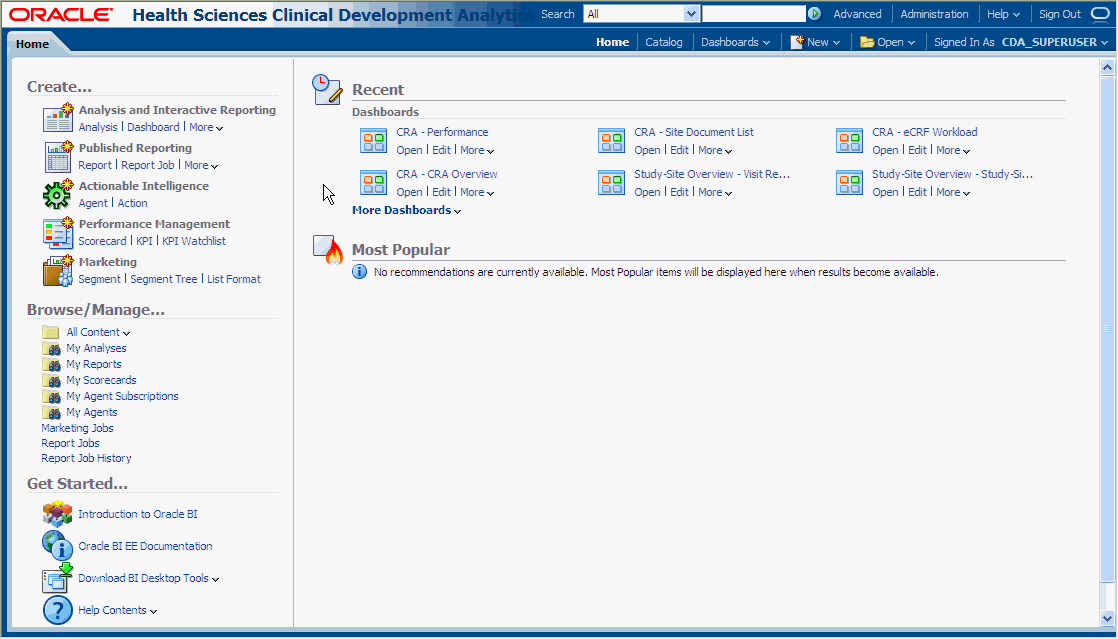Open Advanced search
Viewport: 1118px width, 639px height.
[857, 14]
